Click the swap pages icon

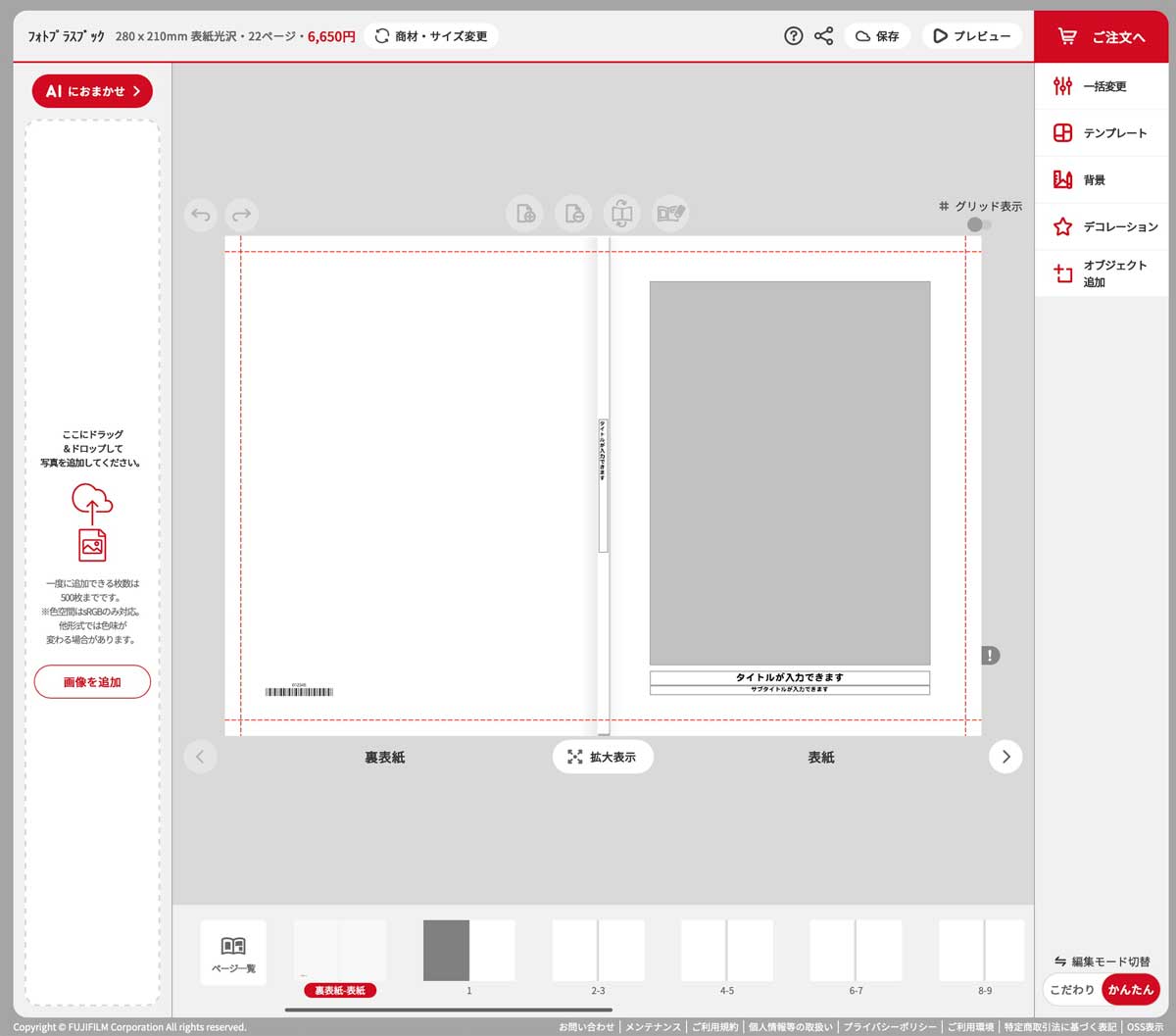pos(622,214)
